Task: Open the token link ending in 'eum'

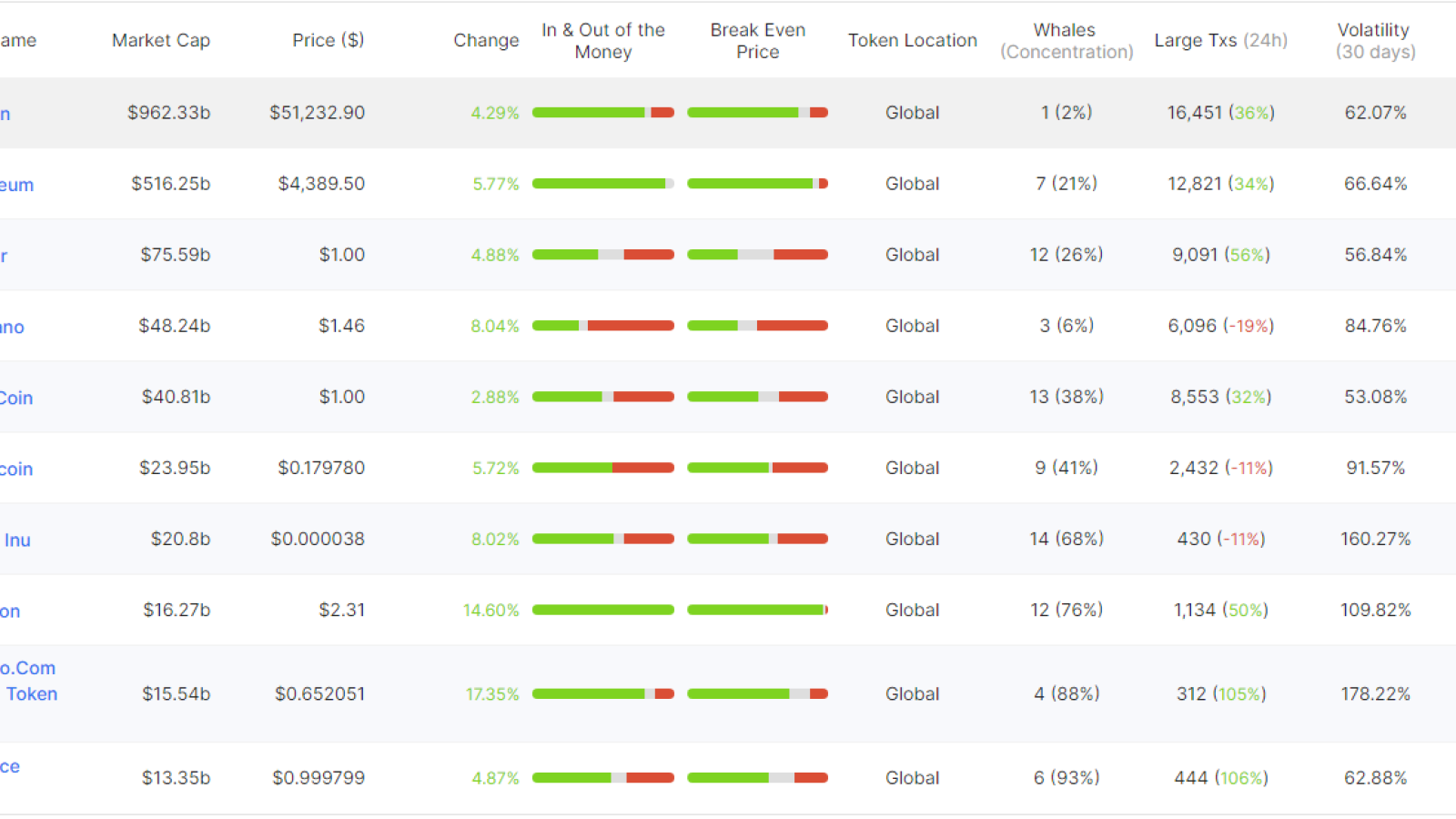Action: coord(16,185)
